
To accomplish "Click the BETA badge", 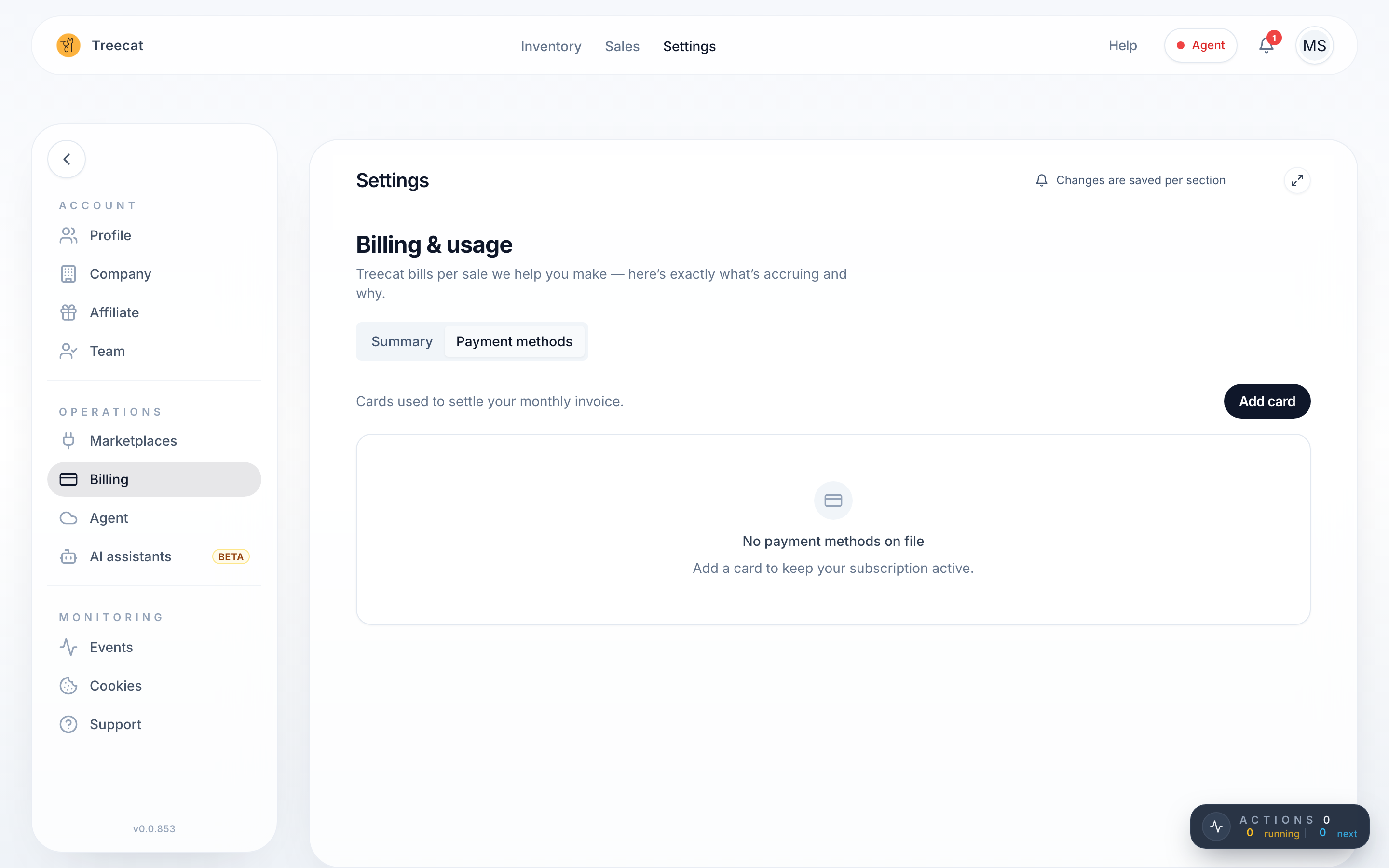I will pyautogui.click(x=231, y=557).
